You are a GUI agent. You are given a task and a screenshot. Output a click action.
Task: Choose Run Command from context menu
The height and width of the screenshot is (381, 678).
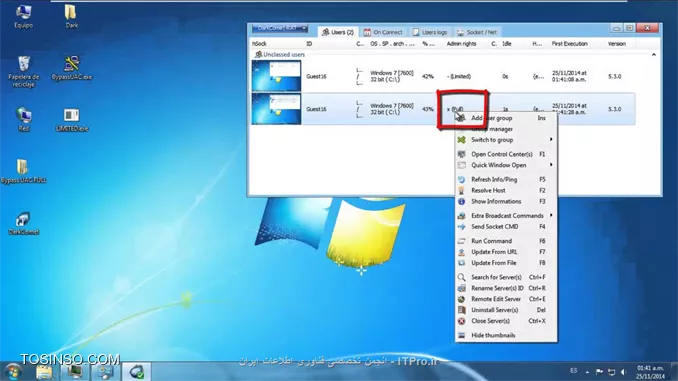[506, 241]
